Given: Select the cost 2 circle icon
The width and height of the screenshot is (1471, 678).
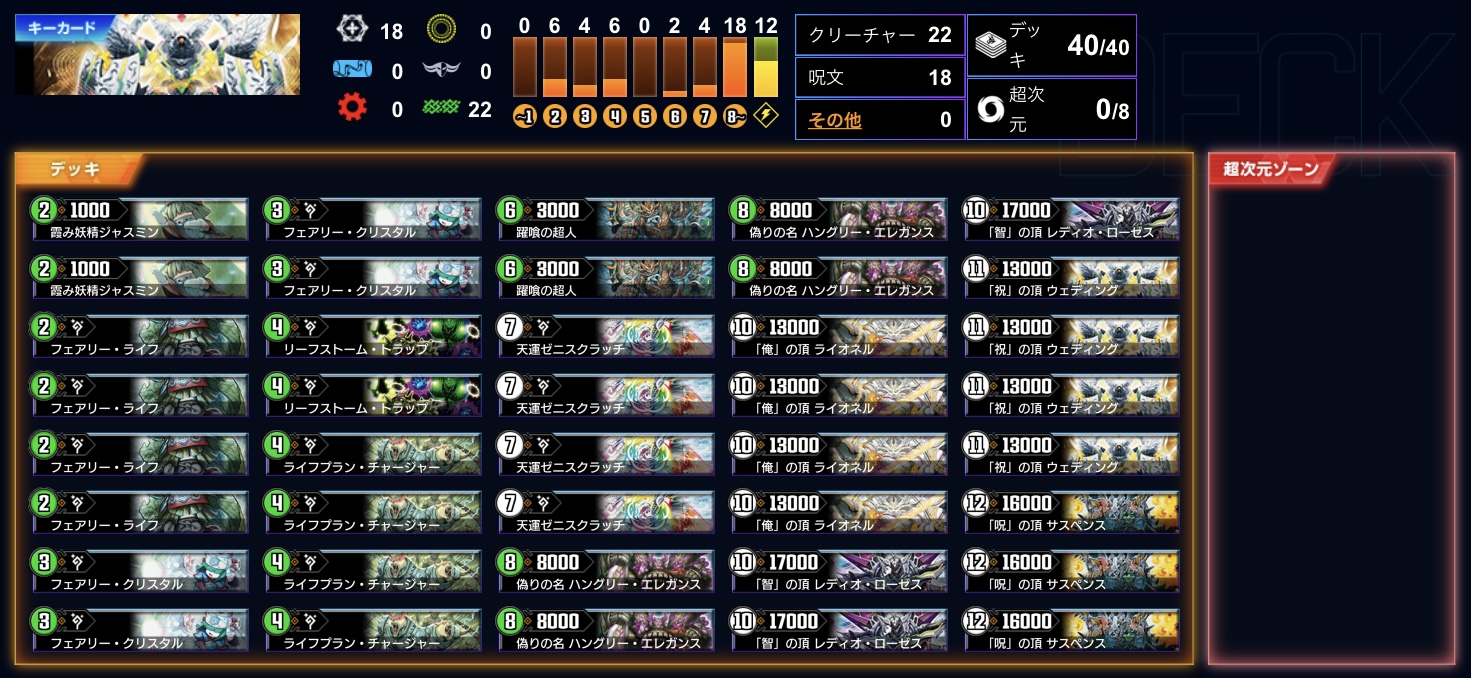Looking at the screenshot, I should 555,116.
